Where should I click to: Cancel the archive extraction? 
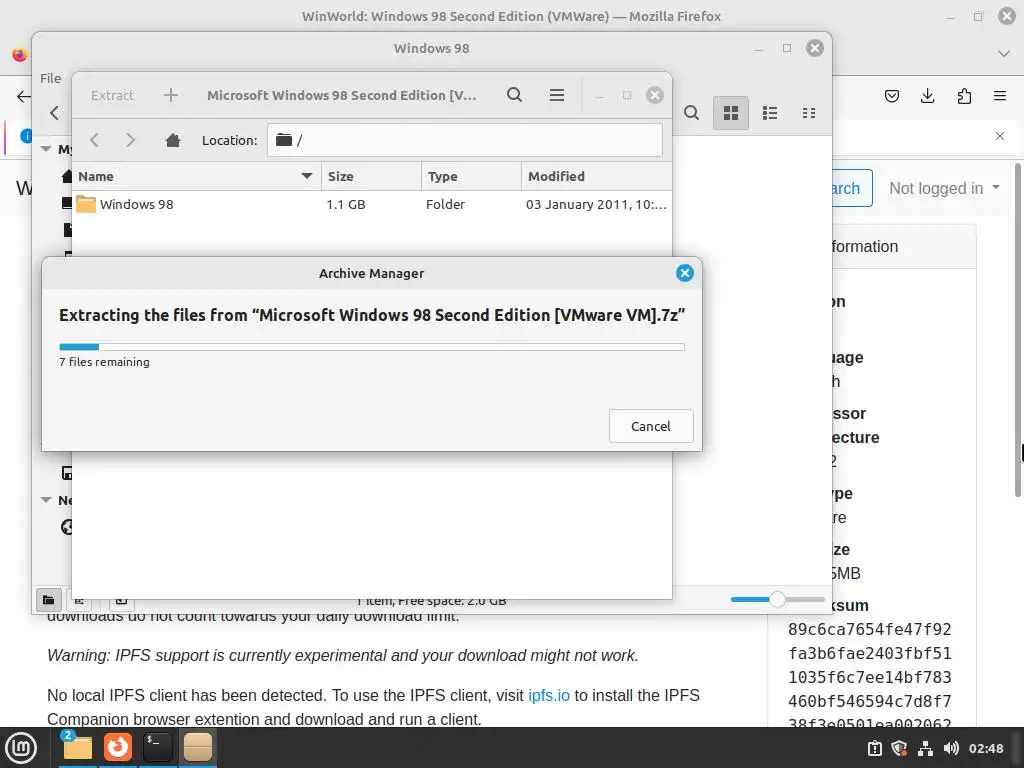650,426
